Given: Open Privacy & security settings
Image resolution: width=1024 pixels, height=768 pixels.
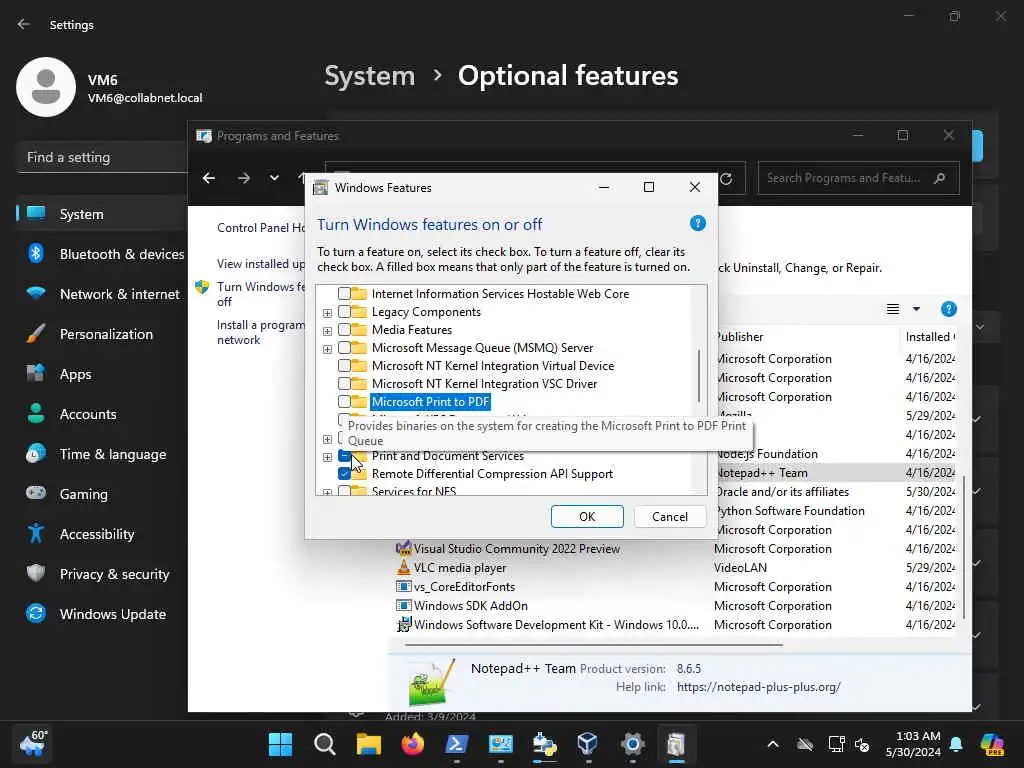Looking at the screenshot, I should coord(103,574).
